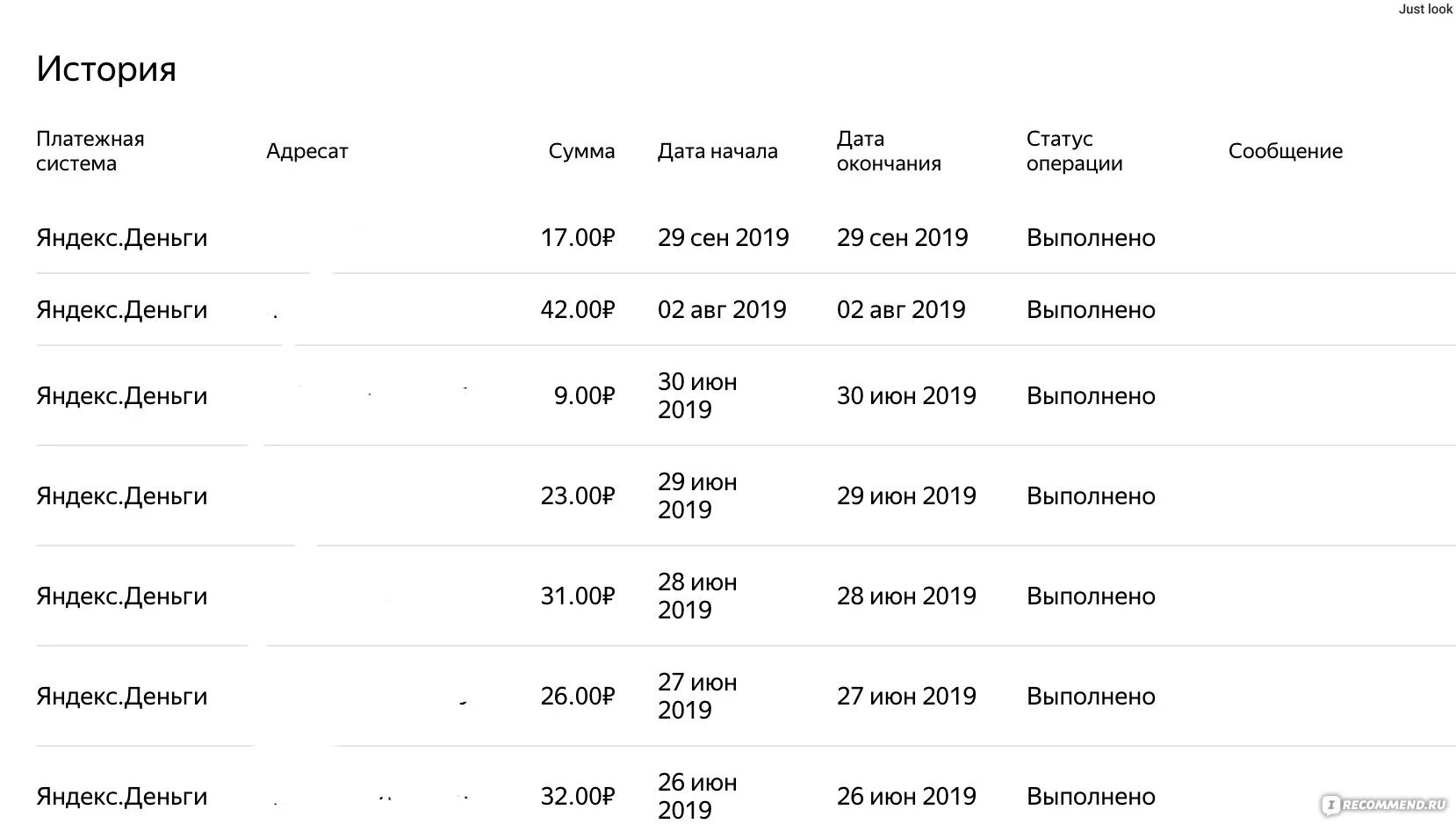
Task: Select the 28 июн 2019 end date
Action: pos(906,596)
